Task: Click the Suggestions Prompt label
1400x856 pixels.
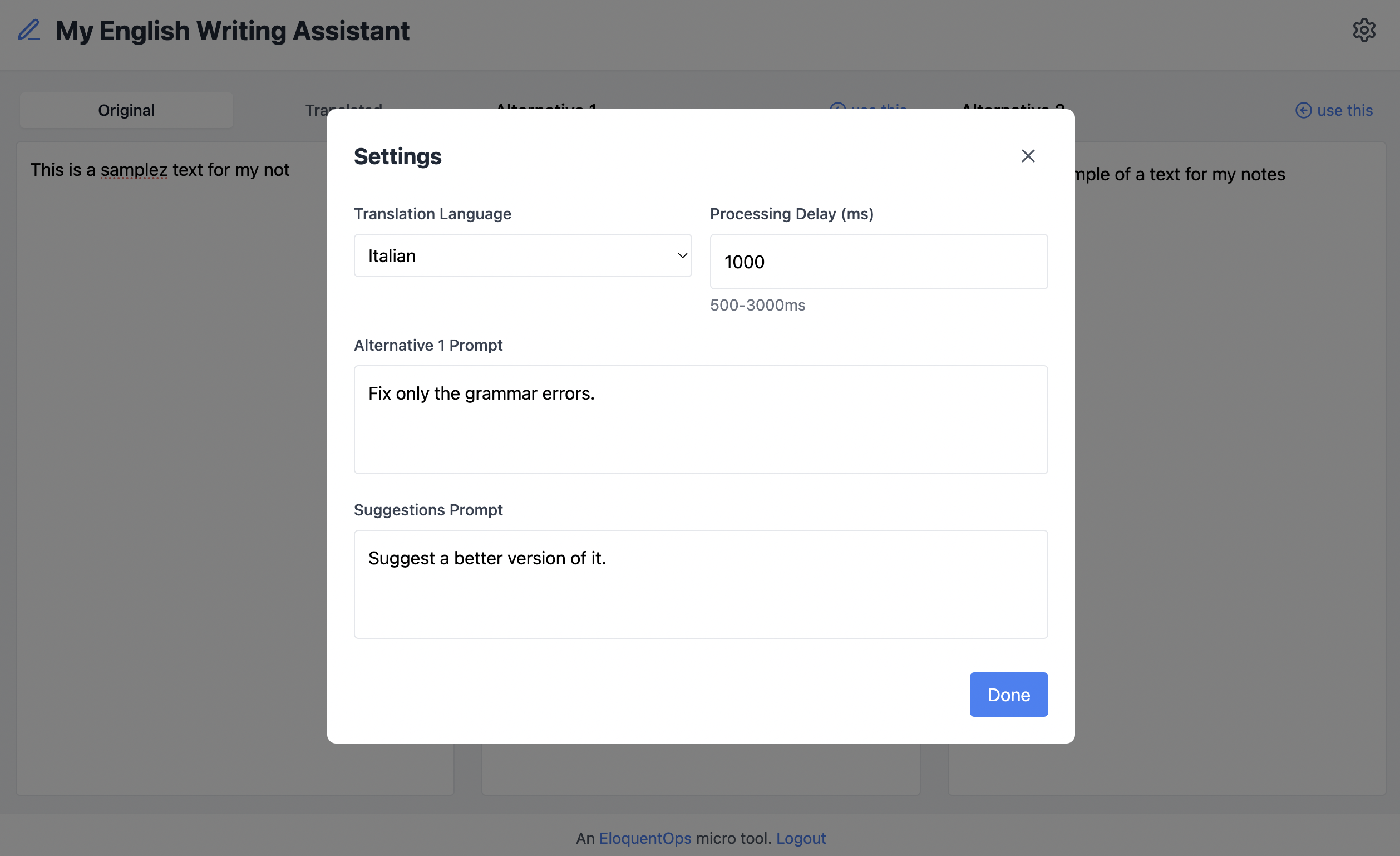Action: (428, 510)
